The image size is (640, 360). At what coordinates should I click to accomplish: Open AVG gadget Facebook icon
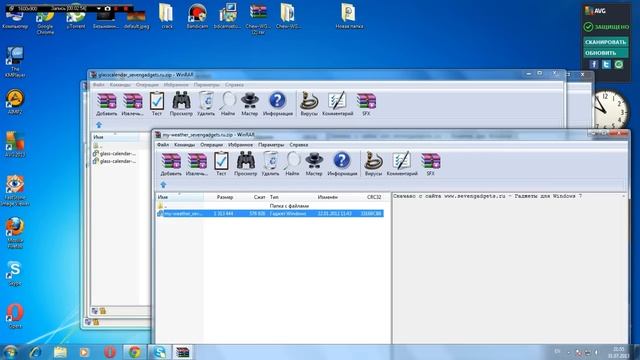pyautogui.click(x=593, y=64)
